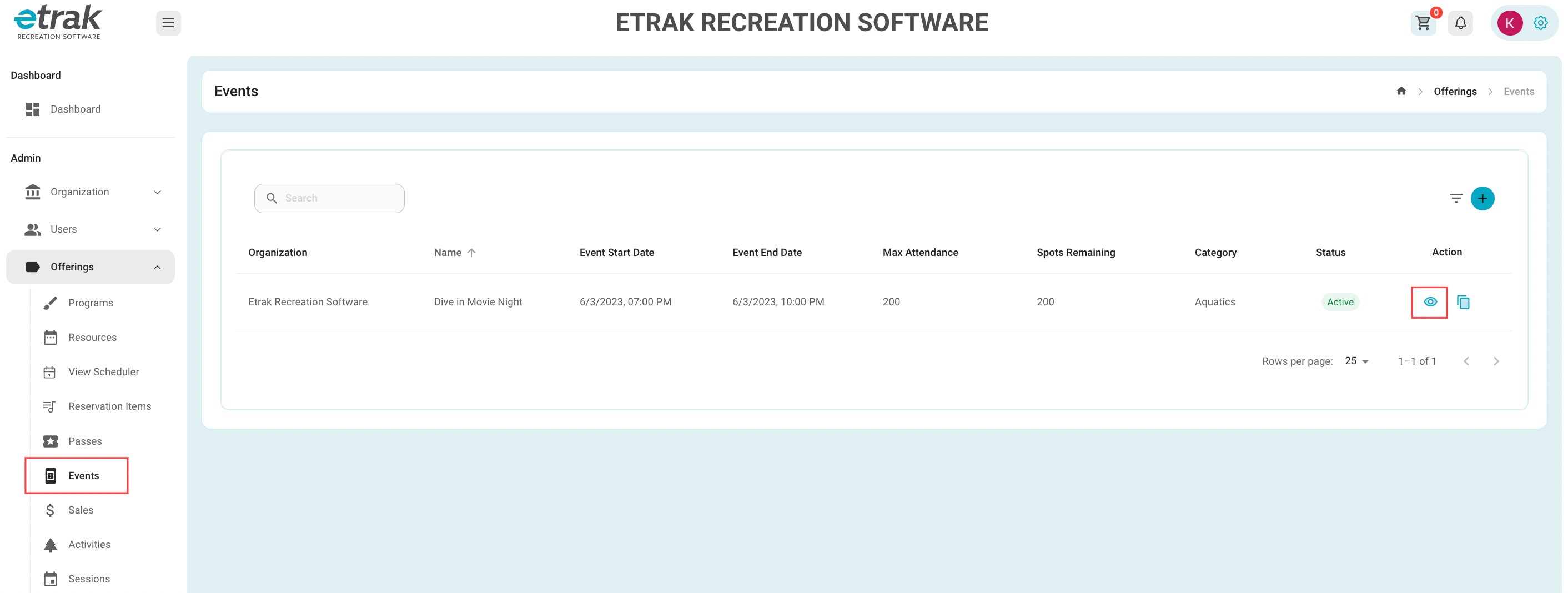Image resolution: width=1568 pixels, height=593 pixels.
Task: Open Passes in the sidebar
Action: pos(85,441)
